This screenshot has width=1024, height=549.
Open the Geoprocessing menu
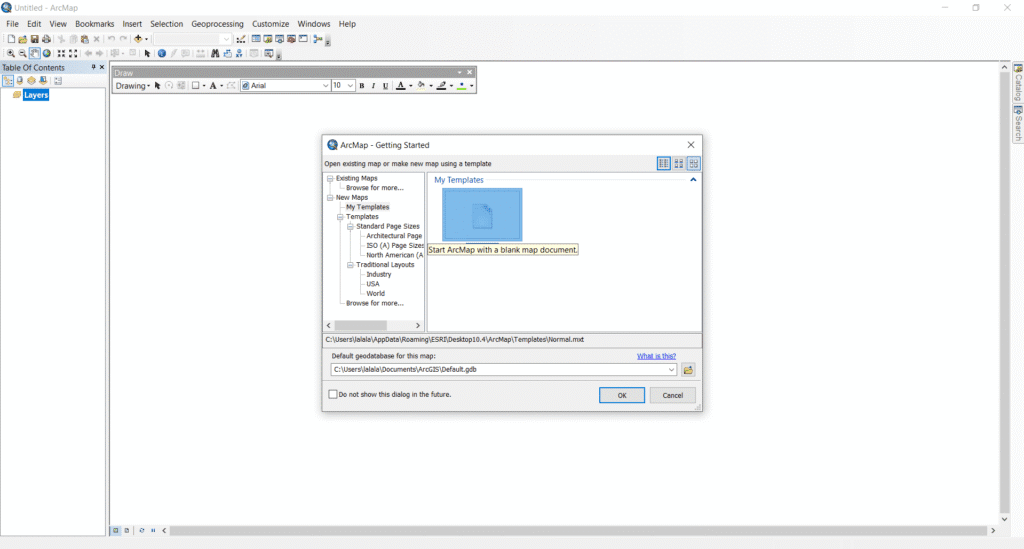pos(217,24)
